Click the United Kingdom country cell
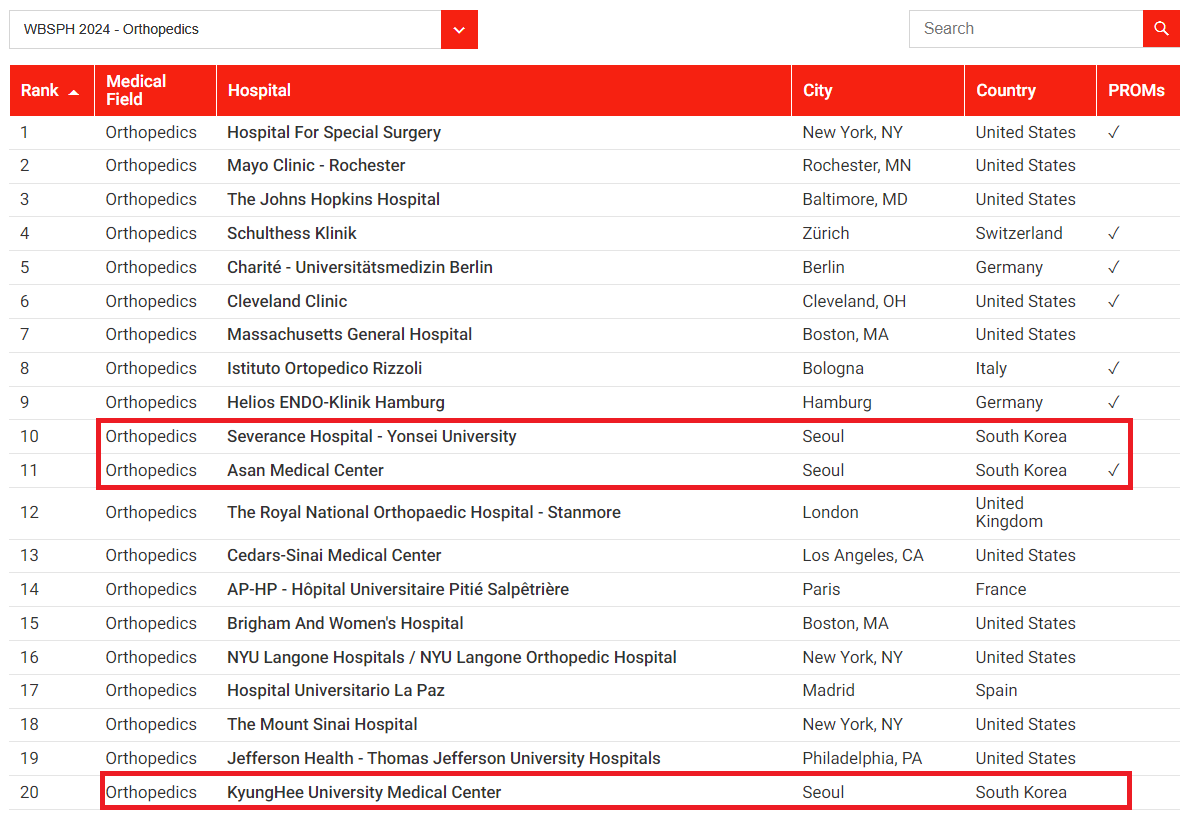Image resolution: width=1185 pixels, height=816 pixels. coord(1009,513)
